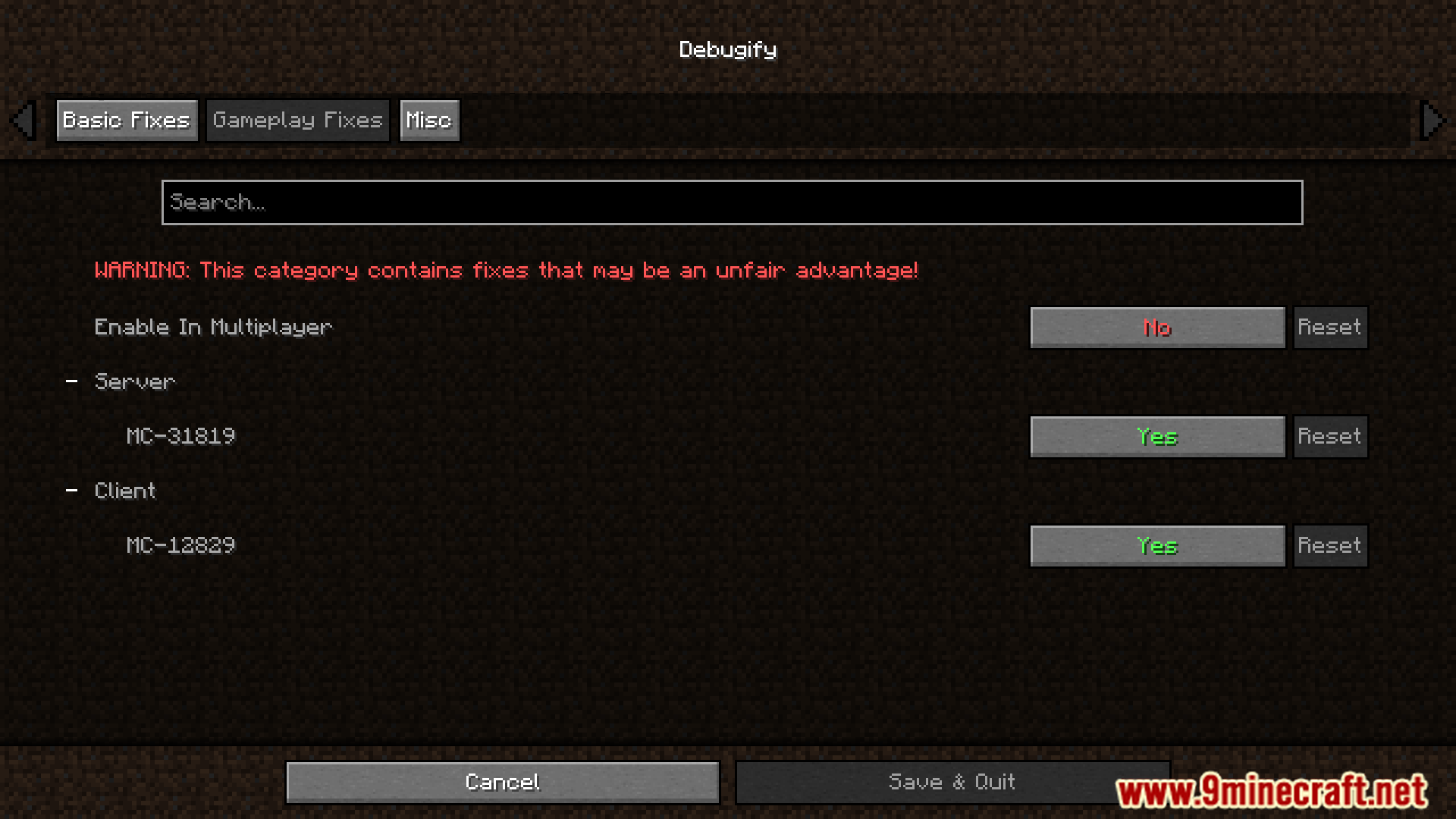The width and height of the screenshot is (1456, 819).
Task: Click Reset button for MC-12829
Action: tap(1330, 544)
